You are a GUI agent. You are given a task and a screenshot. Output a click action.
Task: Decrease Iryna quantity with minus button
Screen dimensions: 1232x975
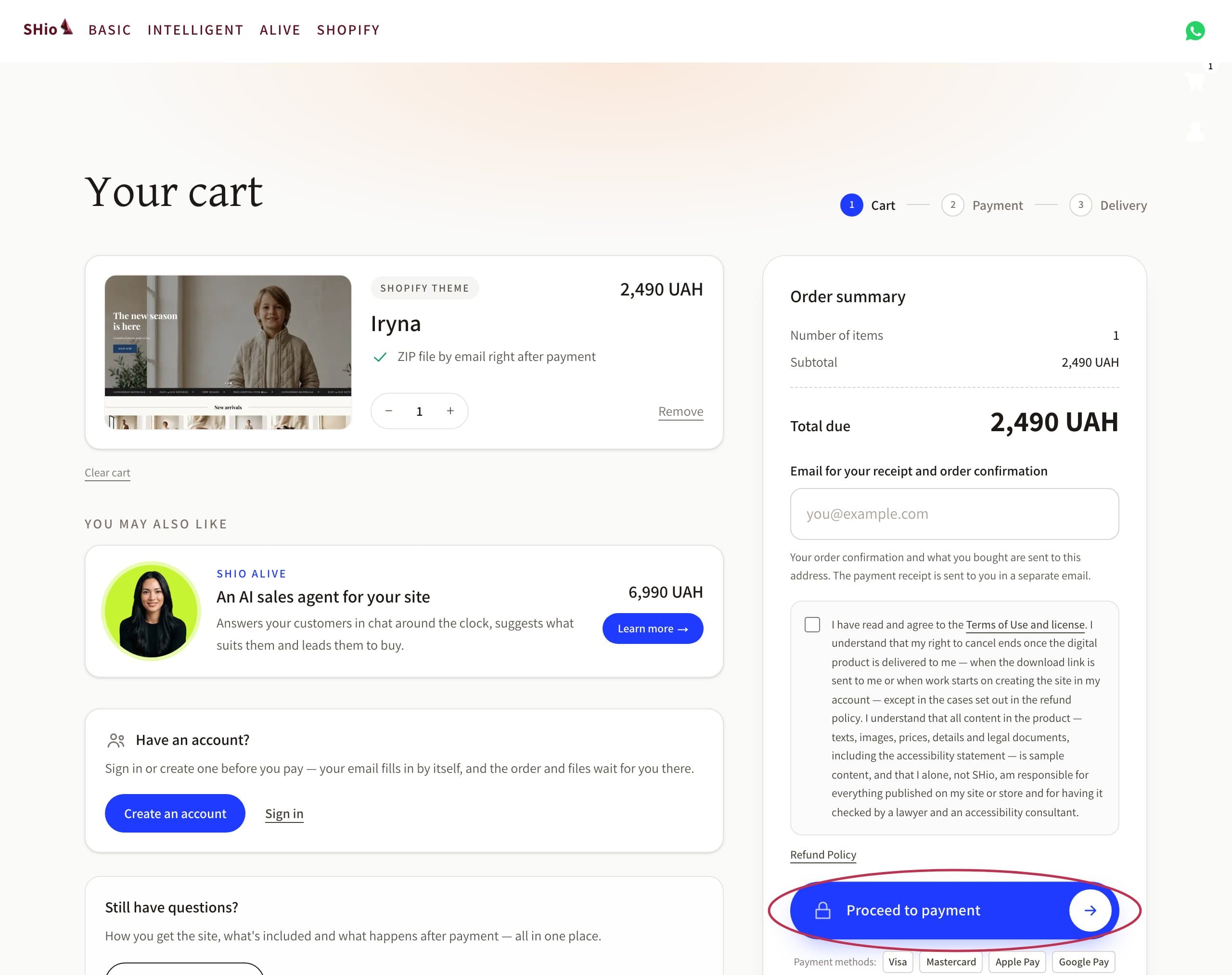click(x=389, y=411)
